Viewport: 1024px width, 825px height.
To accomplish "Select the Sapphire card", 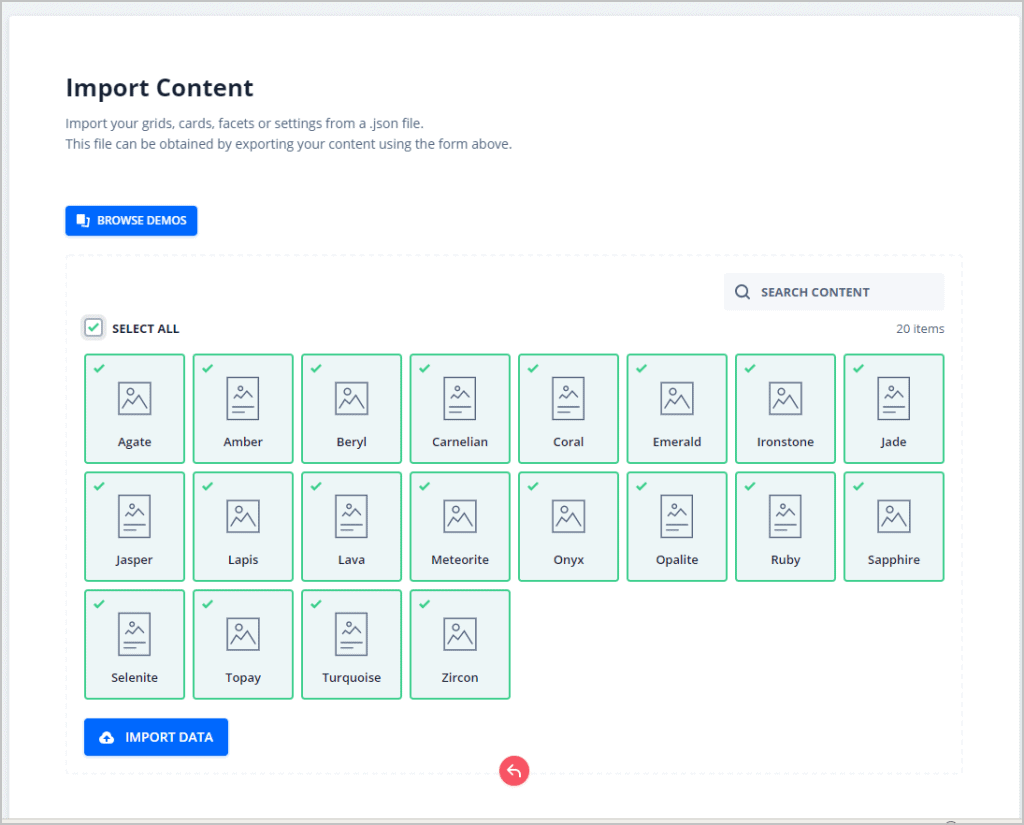I will point(893,527).
